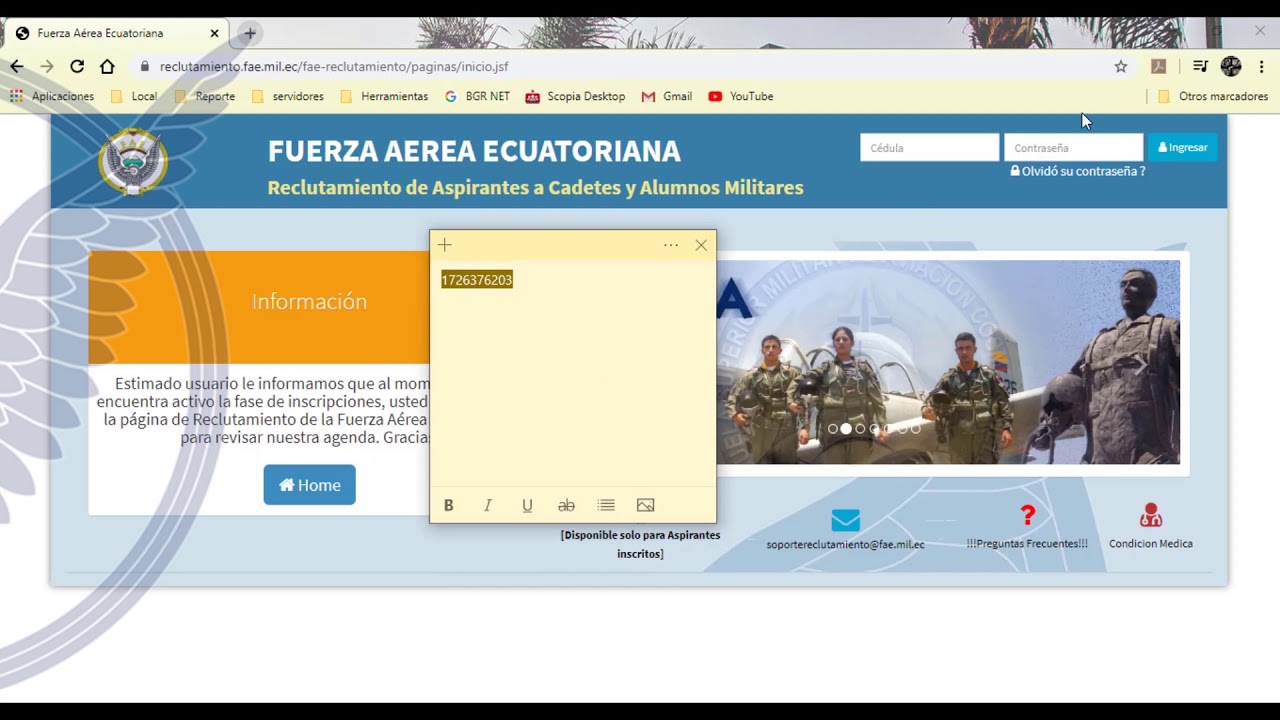Click the blue Home button

coord(309,485)
